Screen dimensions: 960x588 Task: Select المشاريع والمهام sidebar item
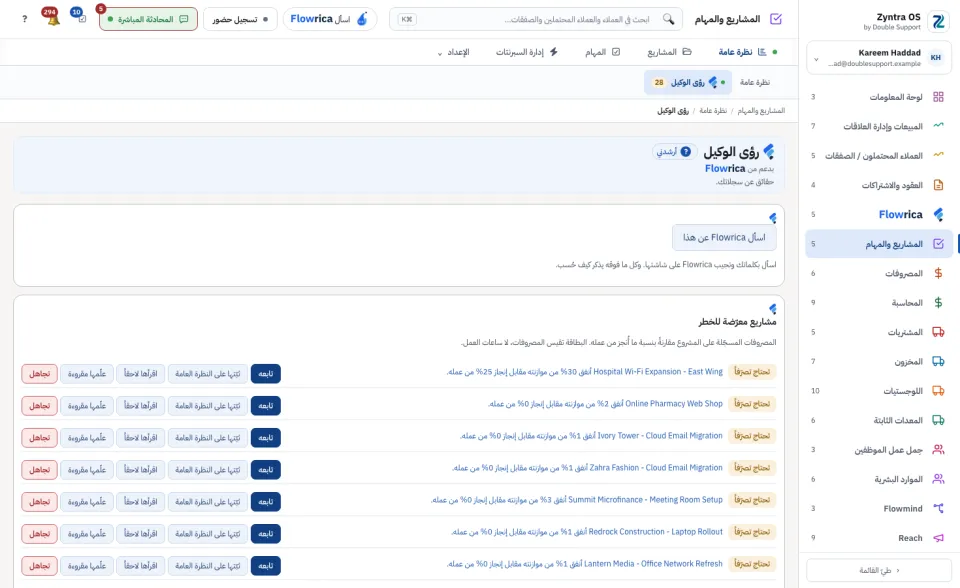pyautogui.click(x=879, y=244)
